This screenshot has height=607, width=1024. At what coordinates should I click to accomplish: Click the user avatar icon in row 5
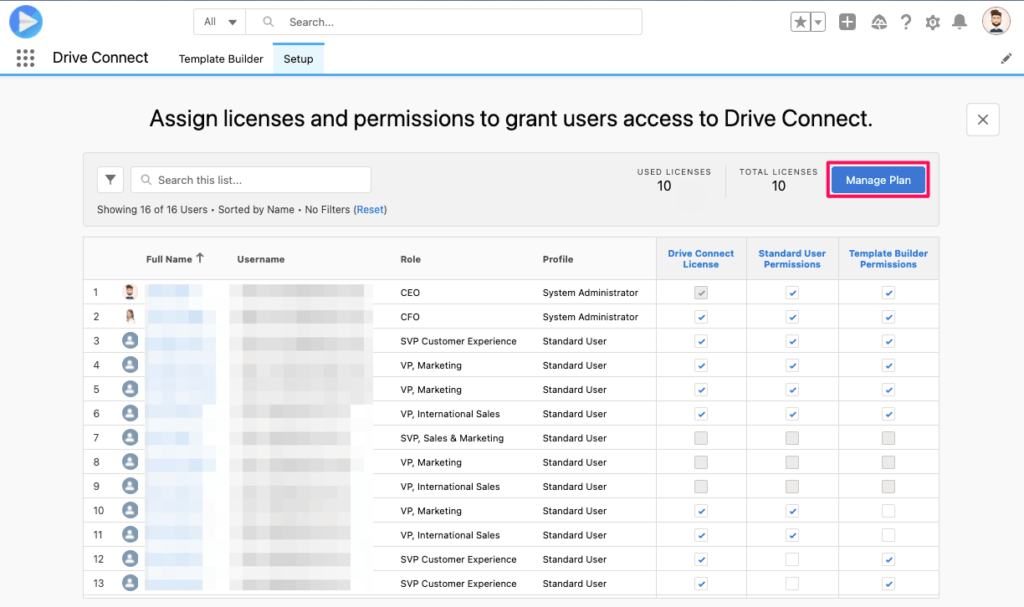coord(130,389)
